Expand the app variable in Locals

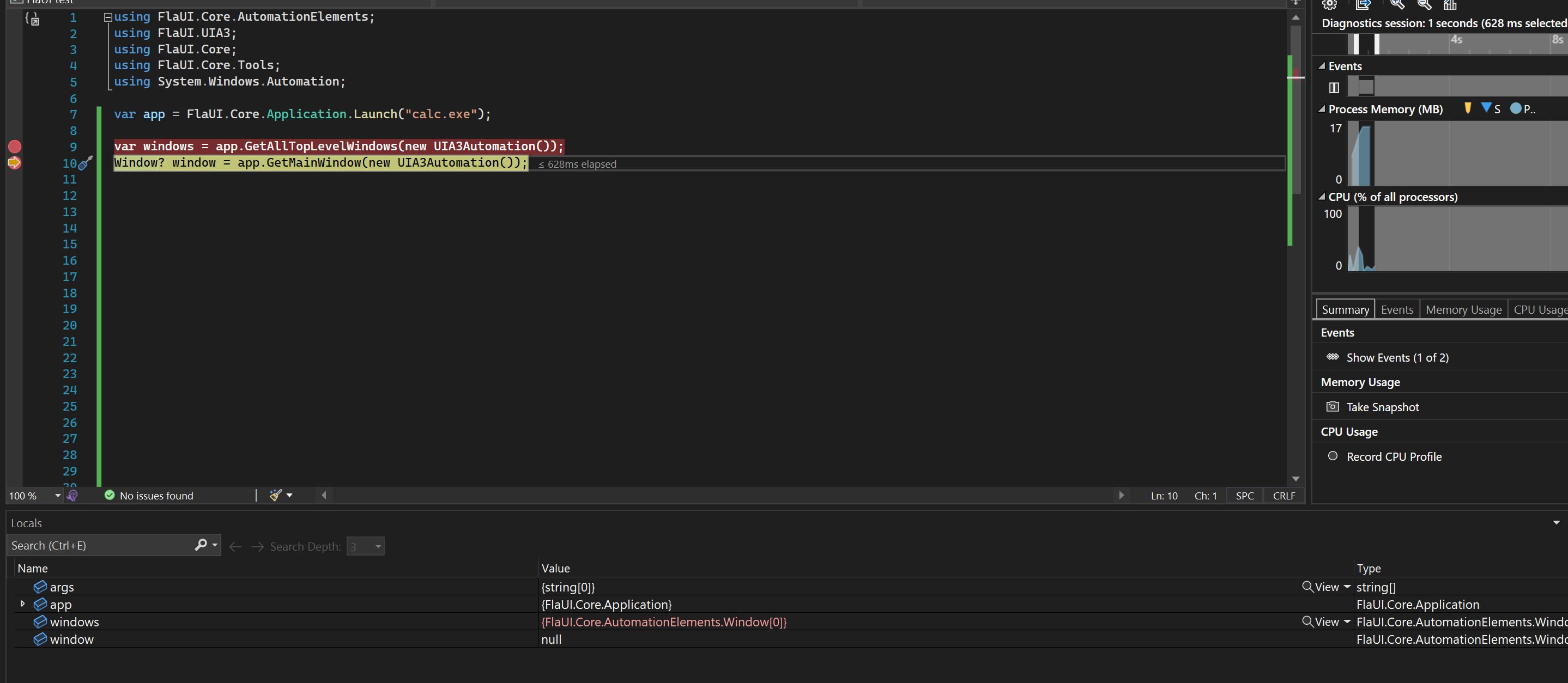point(22,604)
